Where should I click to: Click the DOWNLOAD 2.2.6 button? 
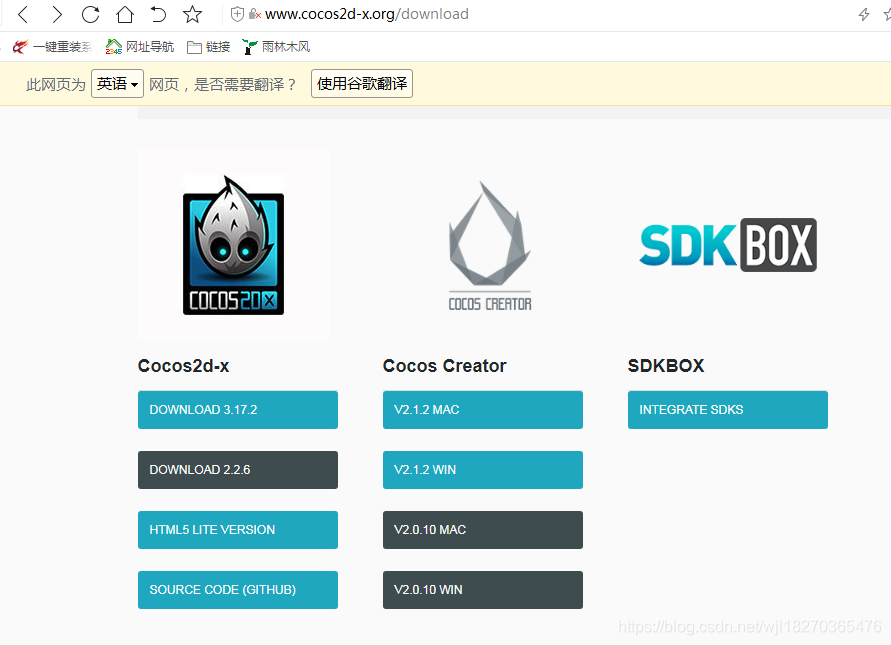pyautogui.click(x=238, y=470)
